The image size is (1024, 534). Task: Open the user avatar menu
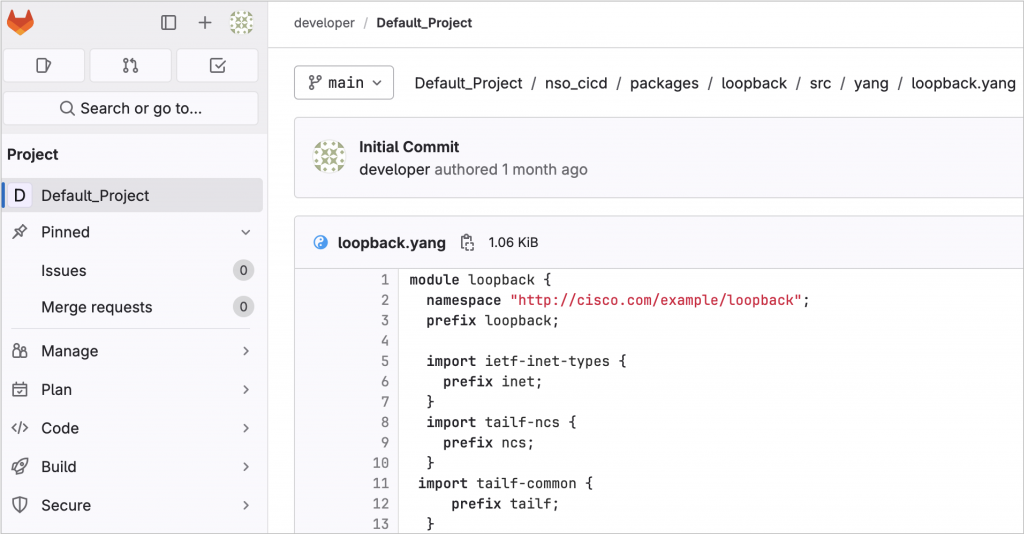point(241,22)
